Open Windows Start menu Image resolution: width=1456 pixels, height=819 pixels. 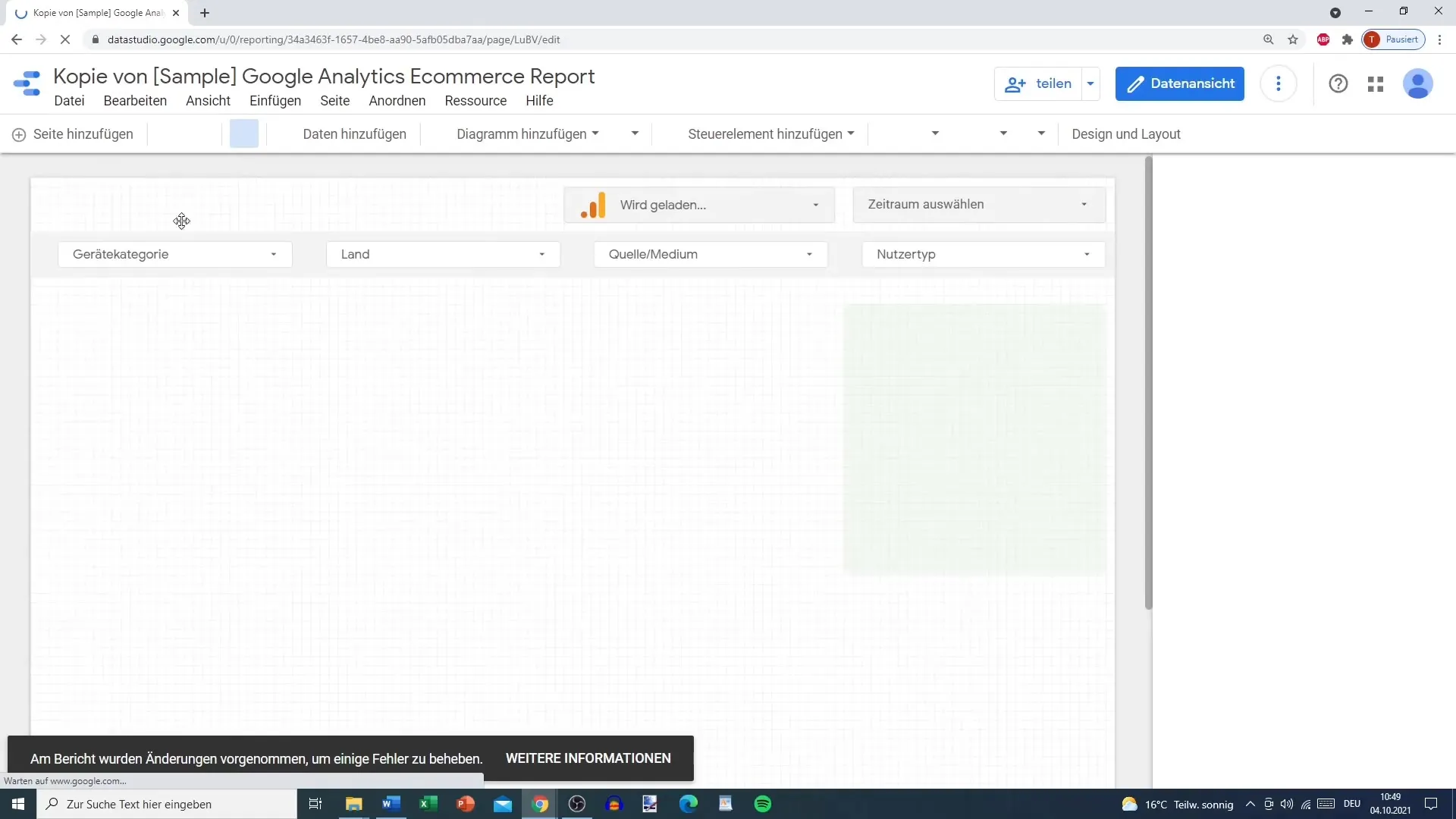18,804
